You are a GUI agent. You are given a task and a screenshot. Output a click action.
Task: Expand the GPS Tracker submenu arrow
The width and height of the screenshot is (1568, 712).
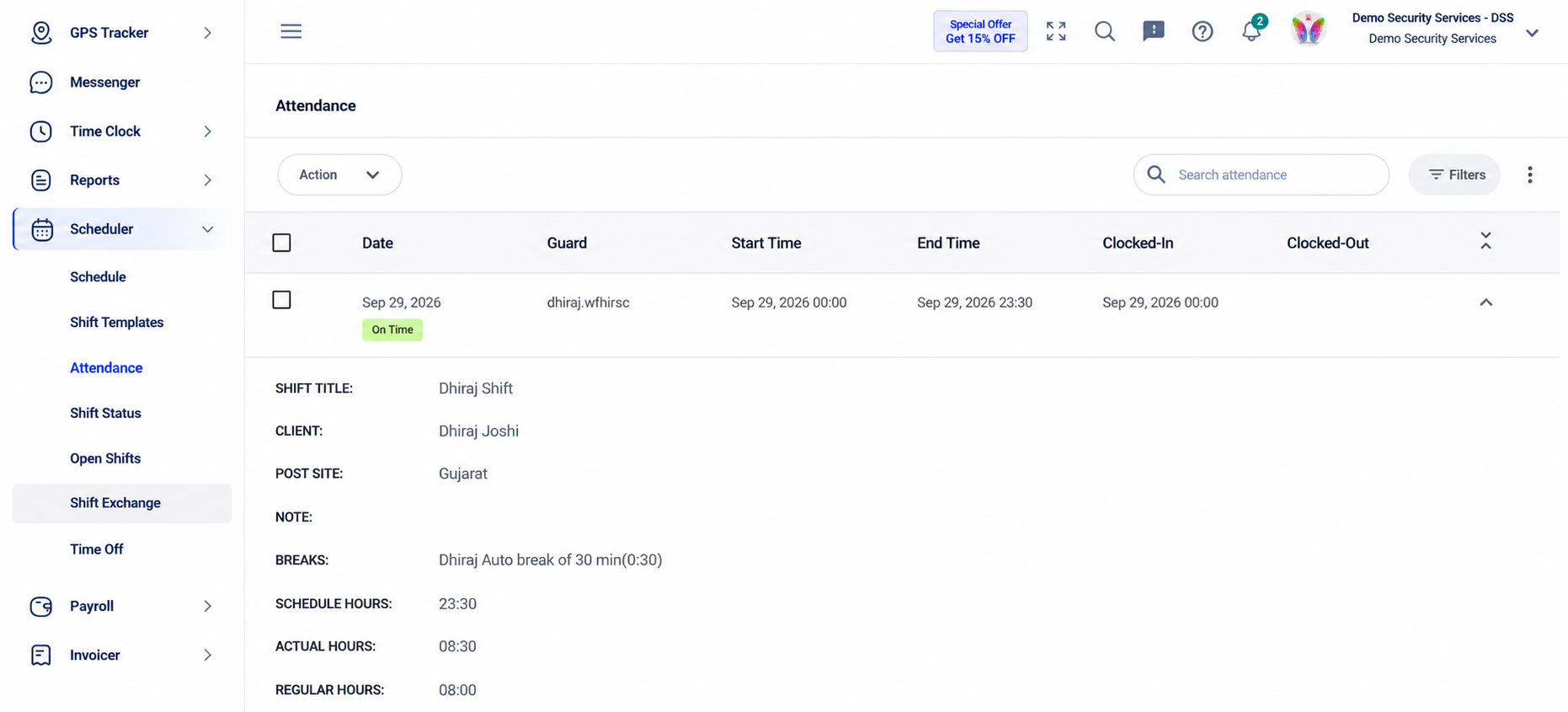point(208,33)
